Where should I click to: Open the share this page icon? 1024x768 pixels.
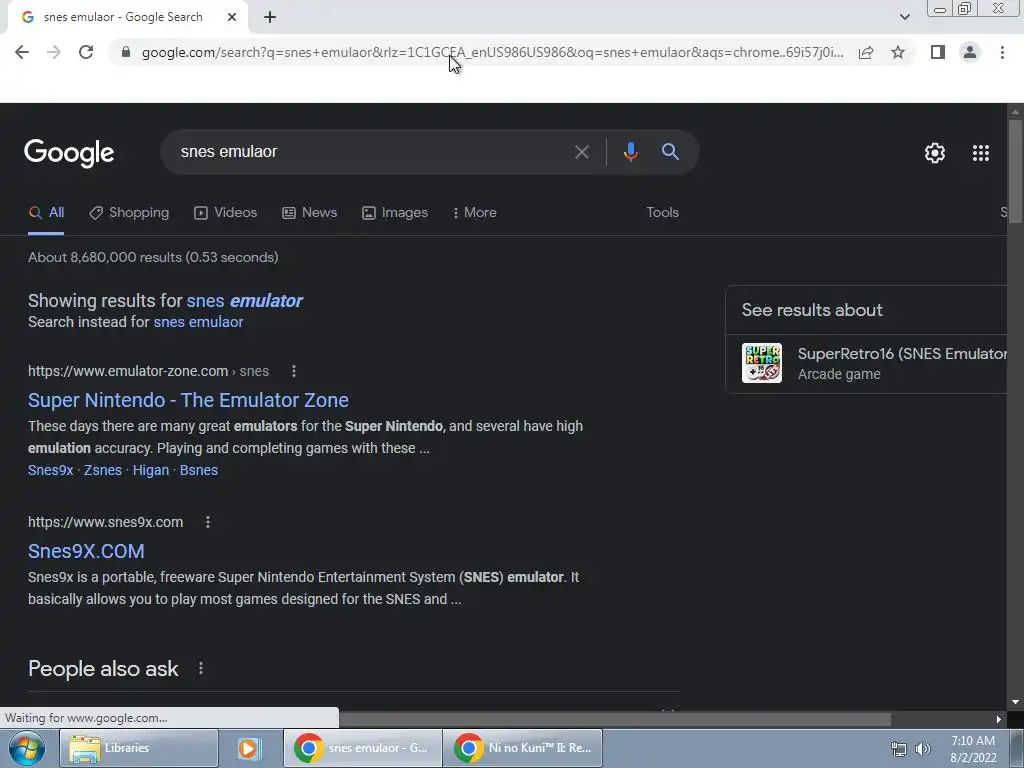(x=866, y=52)
